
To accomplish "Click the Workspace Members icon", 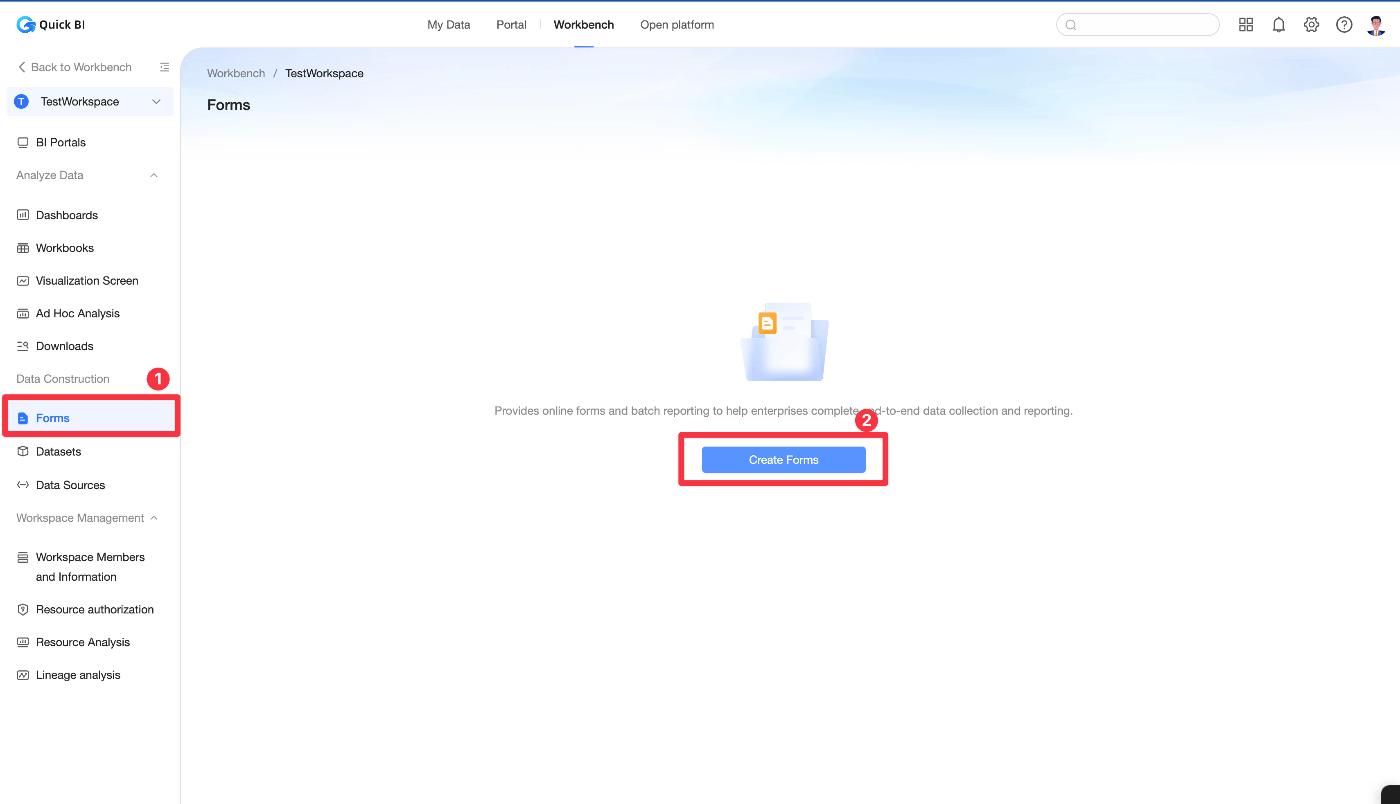I will pyautogui.click(x=23, y=557).
